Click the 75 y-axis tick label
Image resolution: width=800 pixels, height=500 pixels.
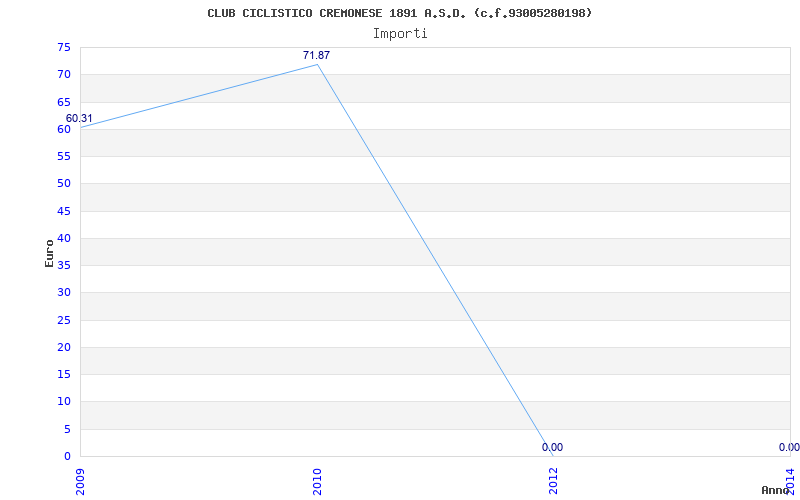click(x=64, y=47)
